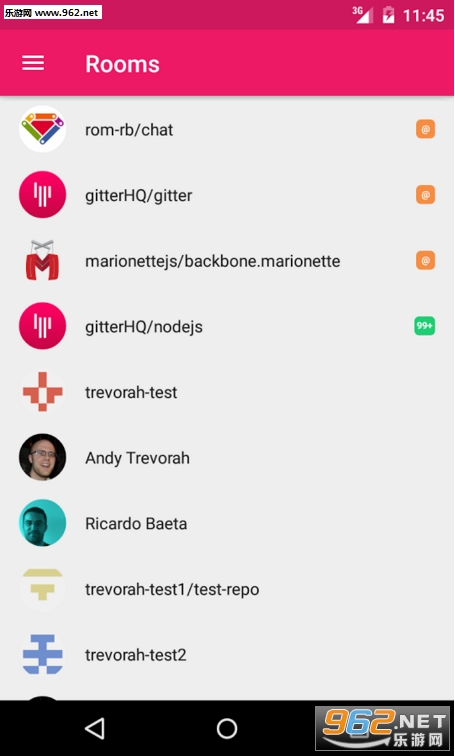Tap the trevorah-test1/test-repo yellow avatar
455x756 pixels.
pyautogui.click(x=42, y=589)
